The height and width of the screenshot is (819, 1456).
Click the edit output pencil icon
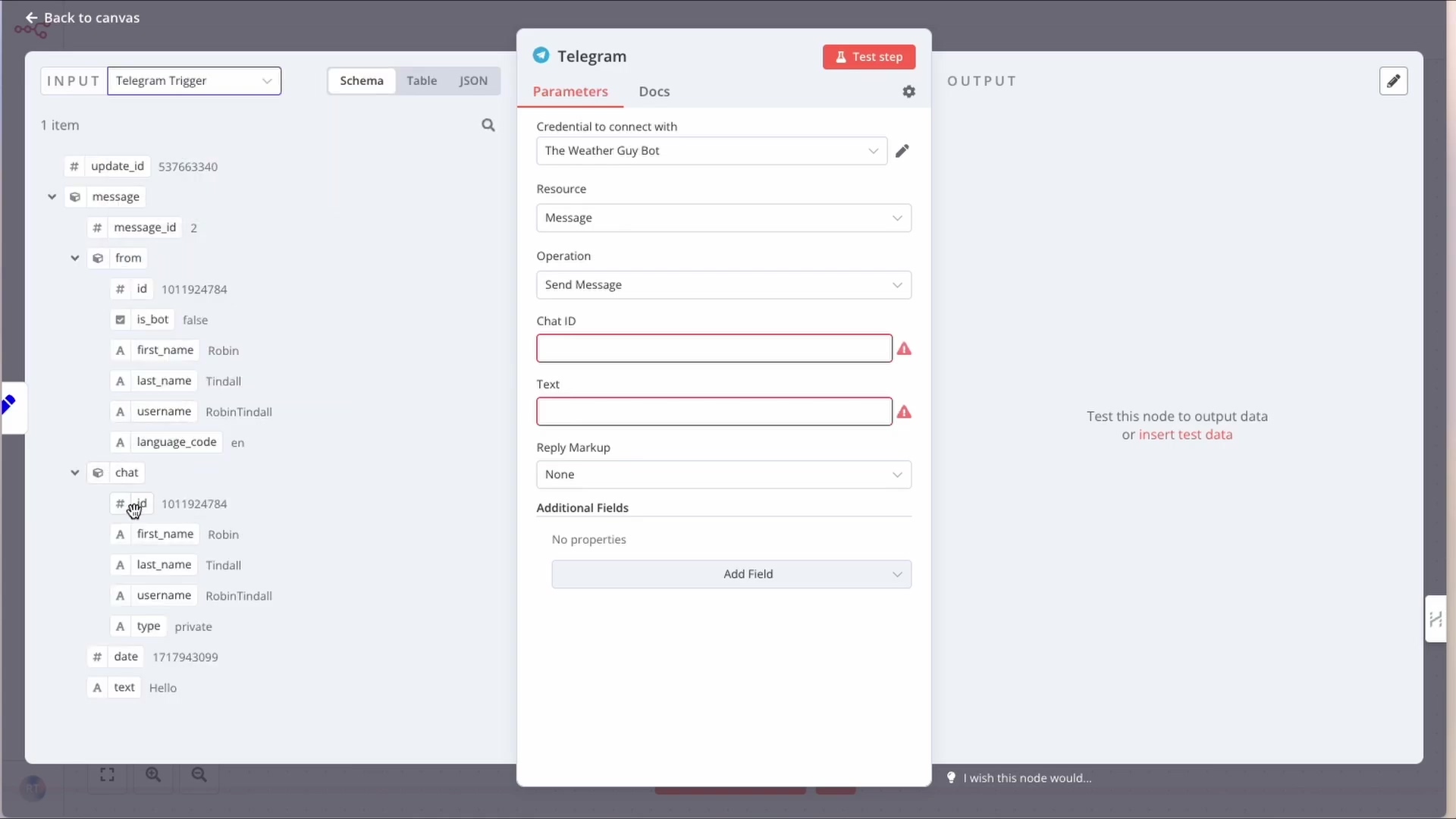pyautogui.click(x=1393, y=81)
